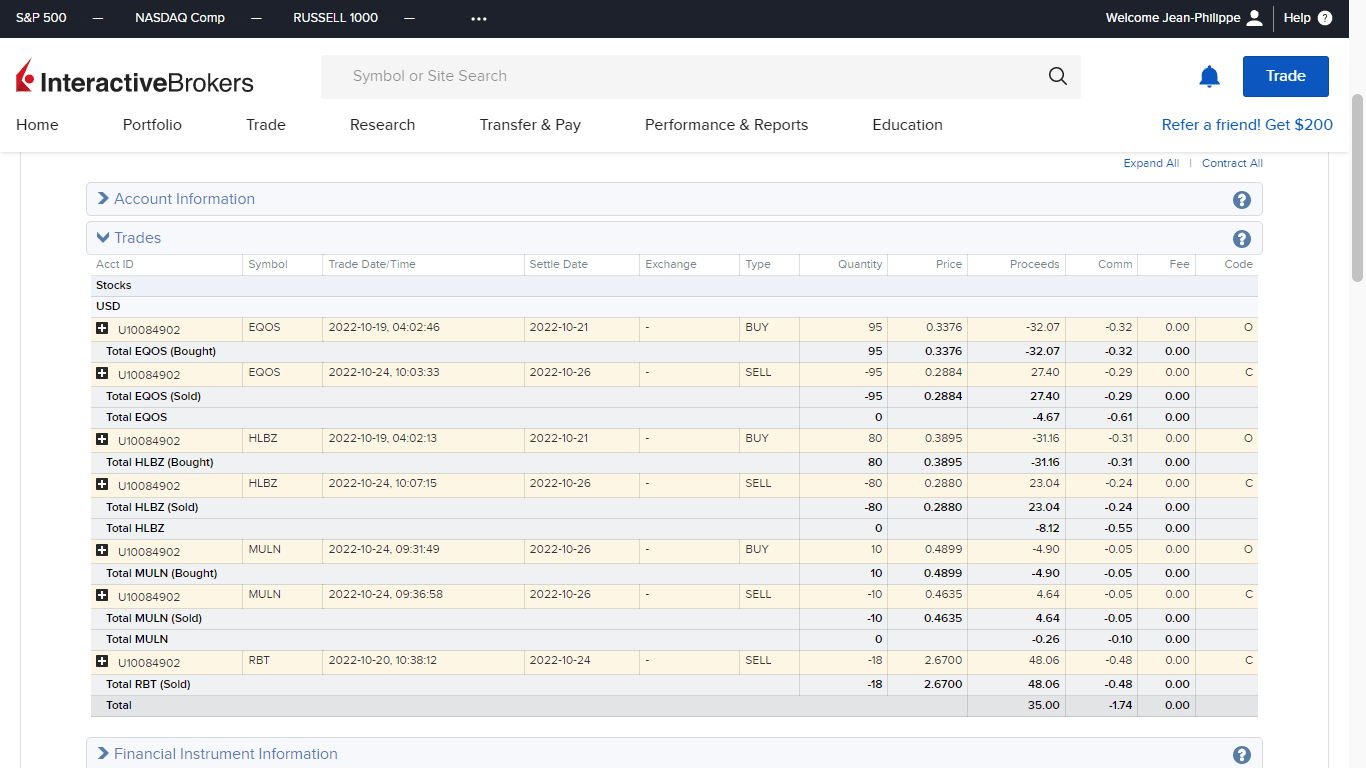Click the notification bell icon
The width and height of the screenshot is (1366, 768).
click(1209, 77)
